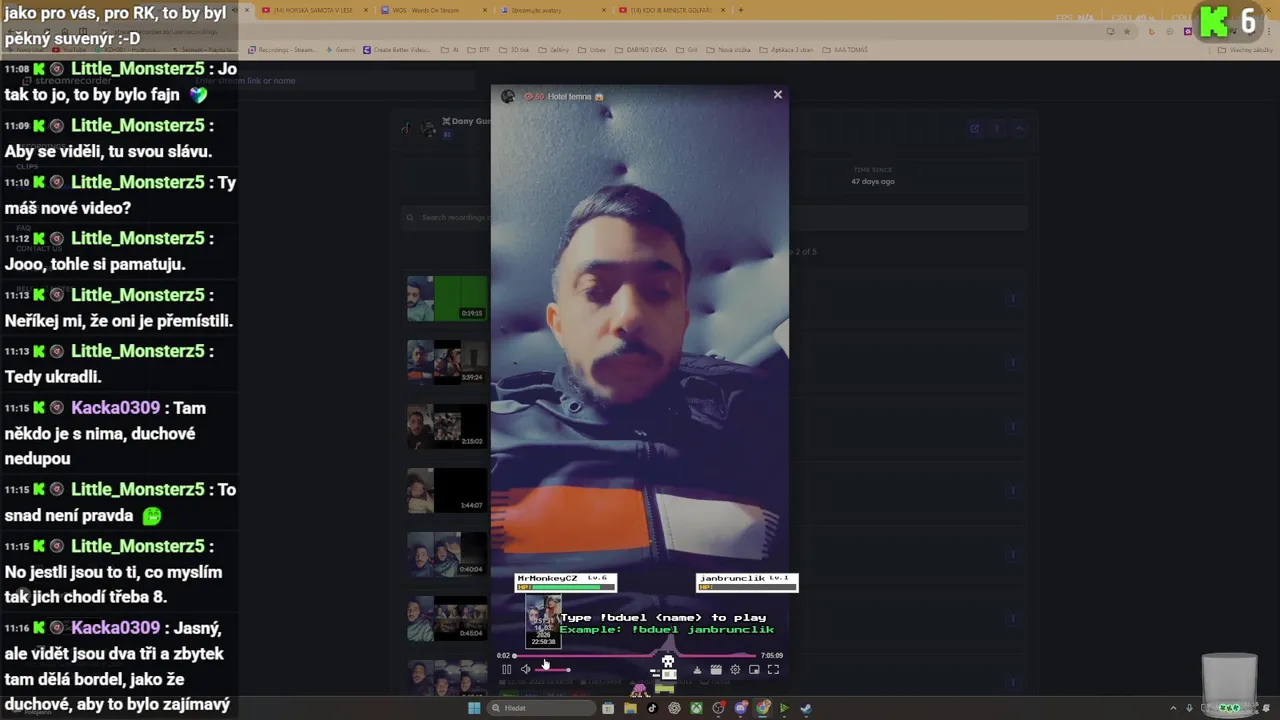Click first Kacka0309 username at 11:15
The width and height of the screenshot is (1280, 720).
[116, 408]
